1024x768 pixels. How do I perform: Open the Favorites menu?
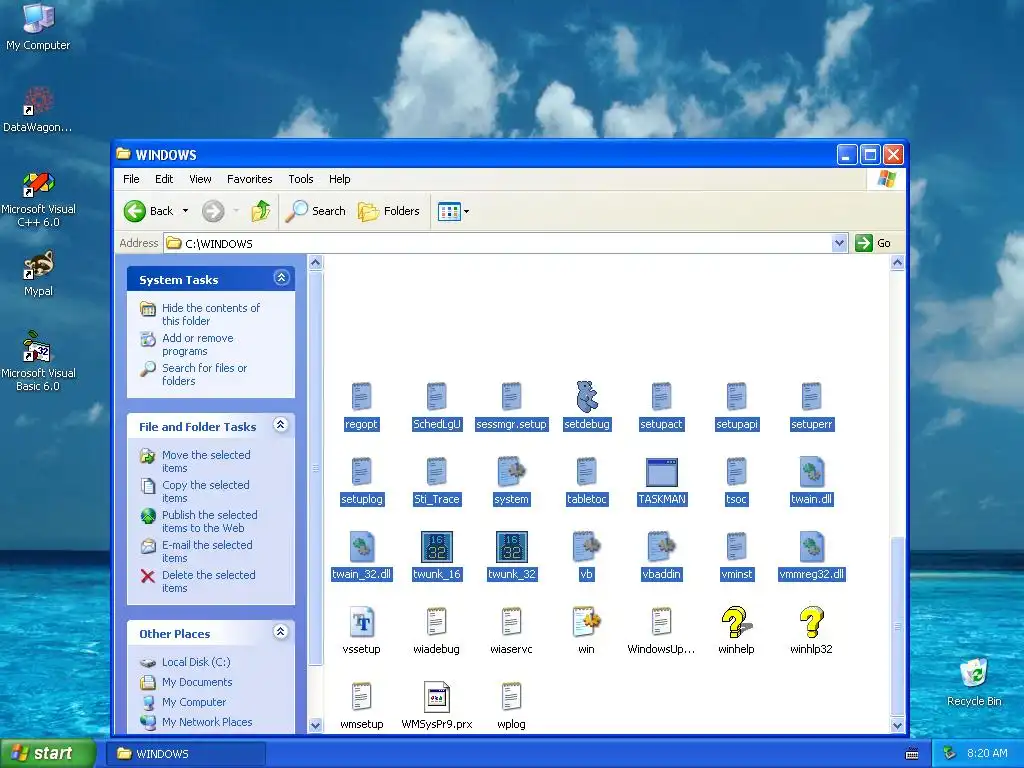249,179
